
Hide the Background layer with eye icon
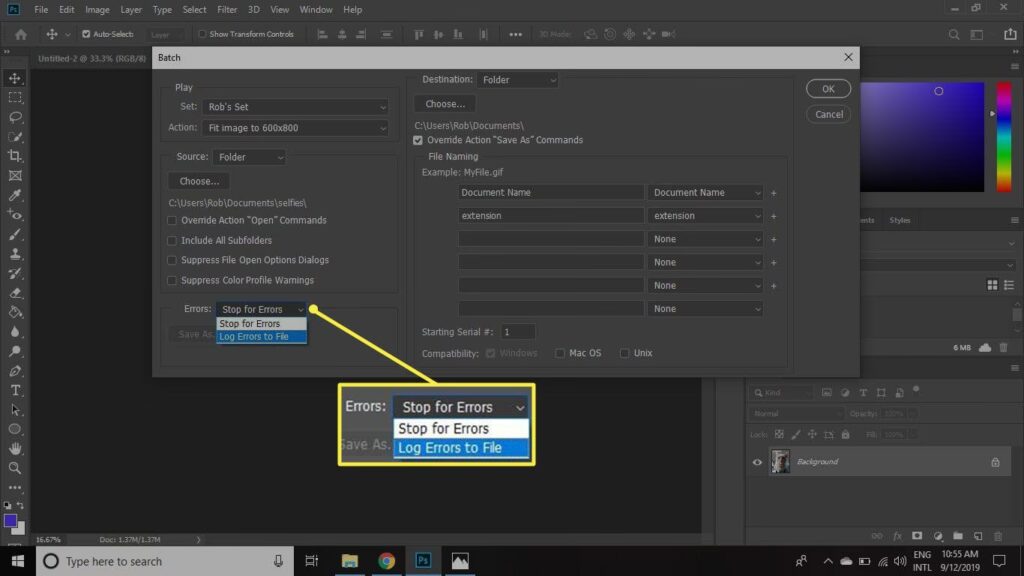click(757, 462)
